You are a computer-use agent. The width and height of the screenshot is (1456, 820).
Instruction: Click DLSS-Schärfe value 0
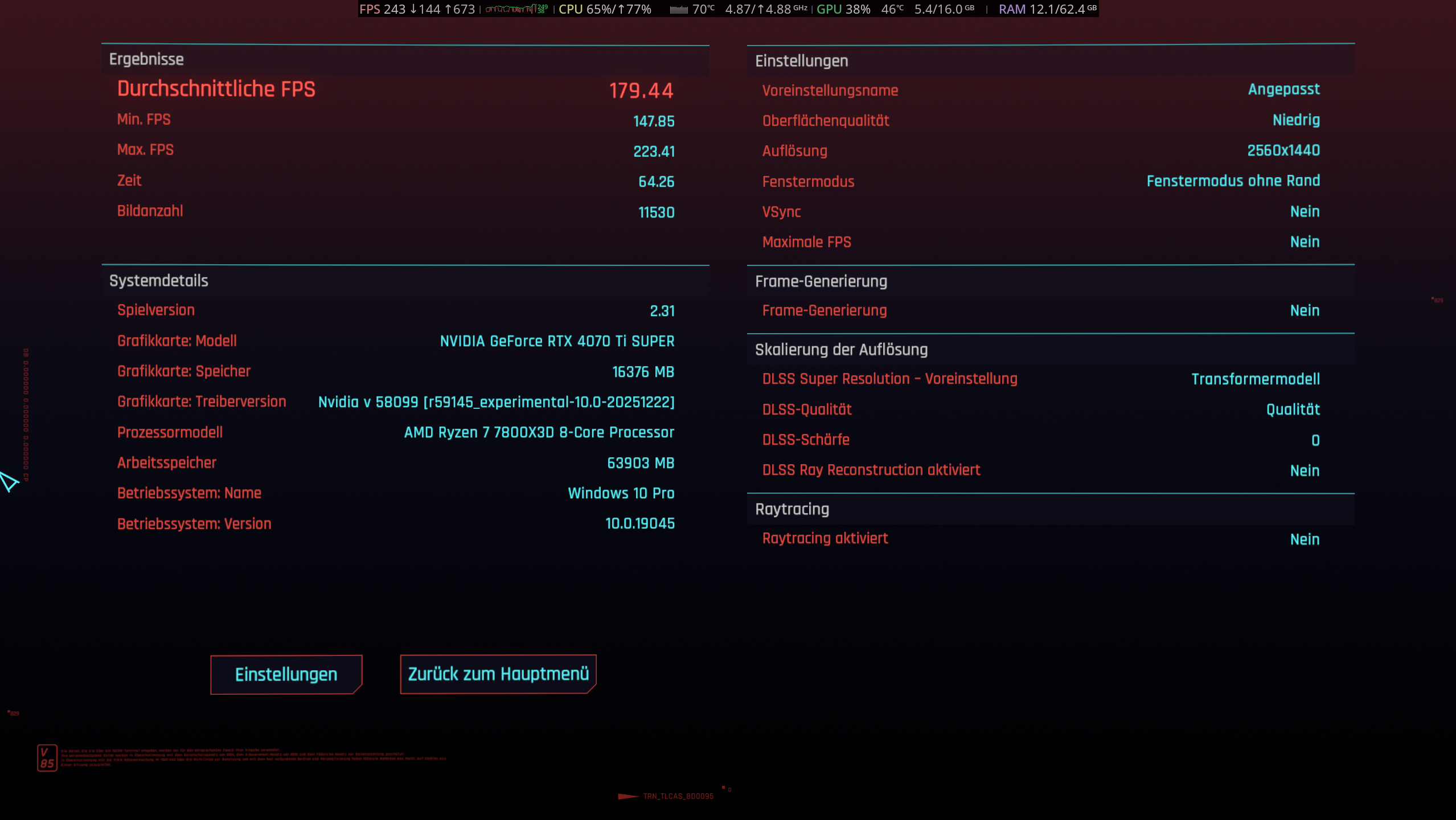click(x=1315, y=440)
